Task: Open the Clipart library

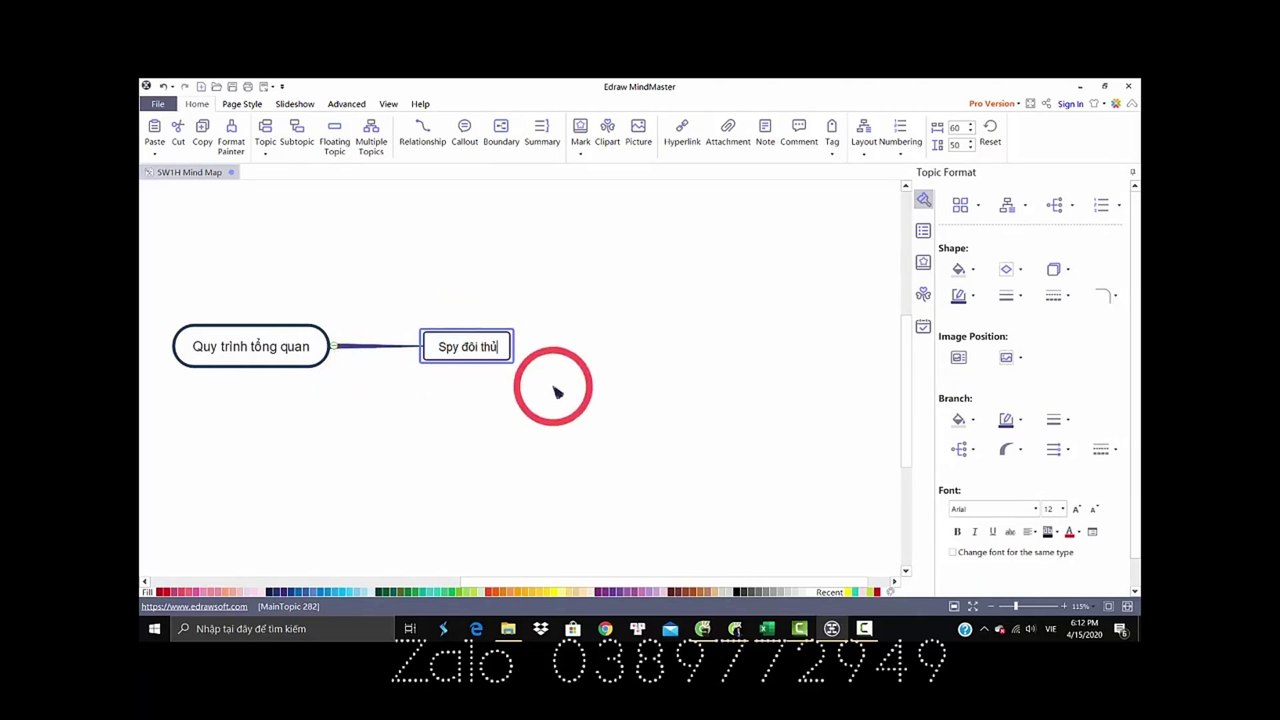Action: tap(607, 132)
